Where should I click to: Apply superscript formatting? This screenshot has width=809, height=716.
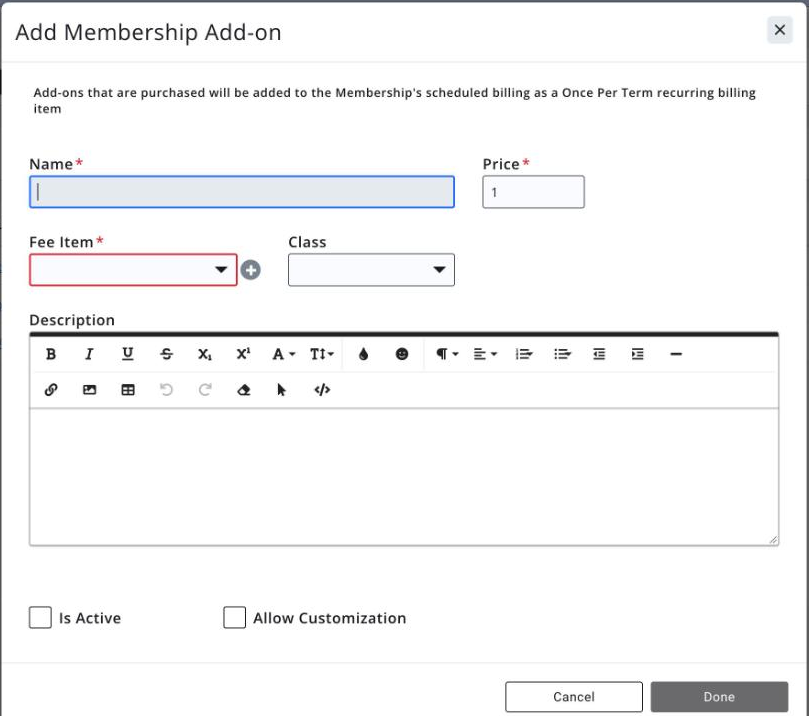[x=243, y=354]
